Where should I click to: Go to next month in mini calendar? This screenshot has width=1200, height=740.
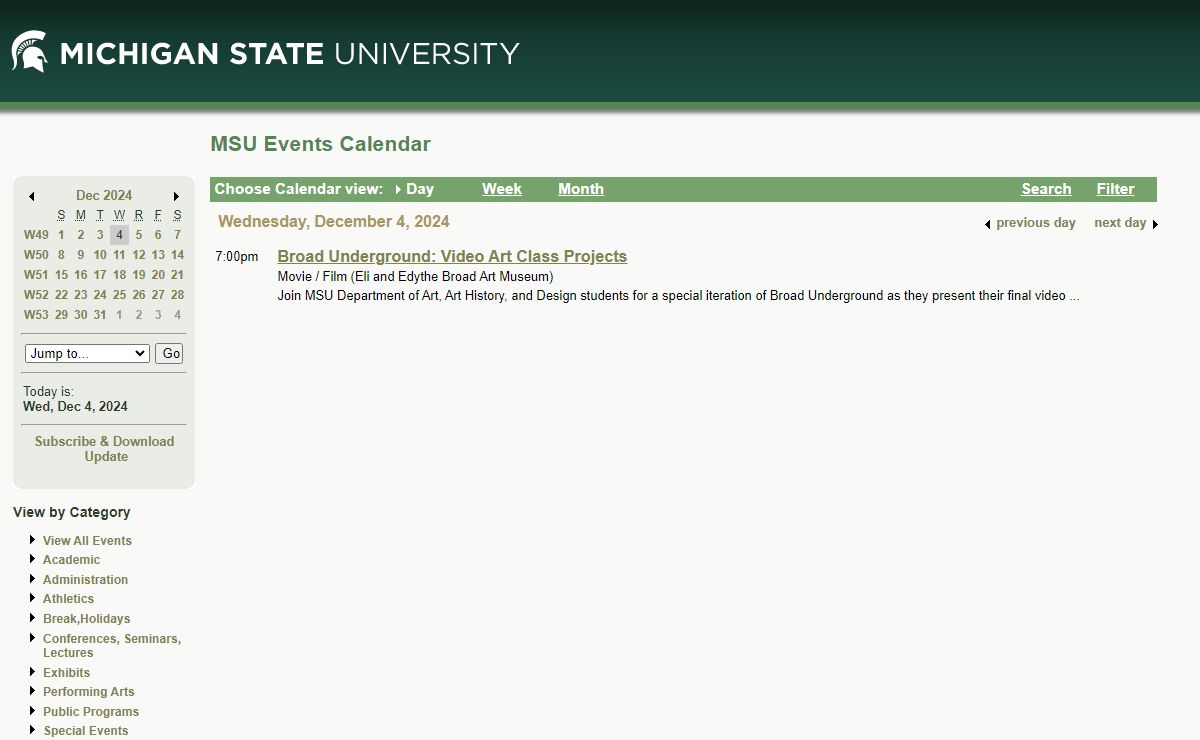[x=177, y=197]
